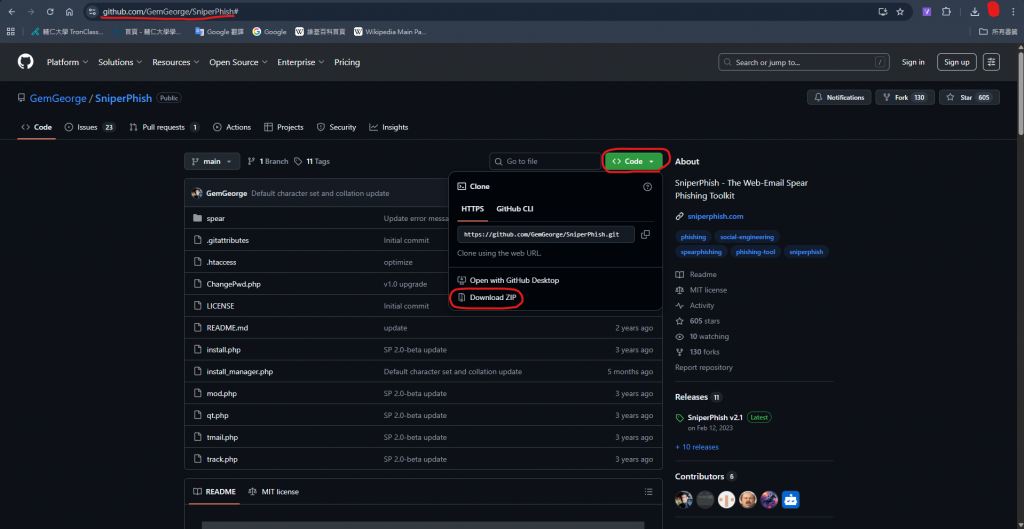This screenshot has height=529, width=1024.
Task: Click the Sign up button
Action: pyautogui.click(x=957, y=62)
